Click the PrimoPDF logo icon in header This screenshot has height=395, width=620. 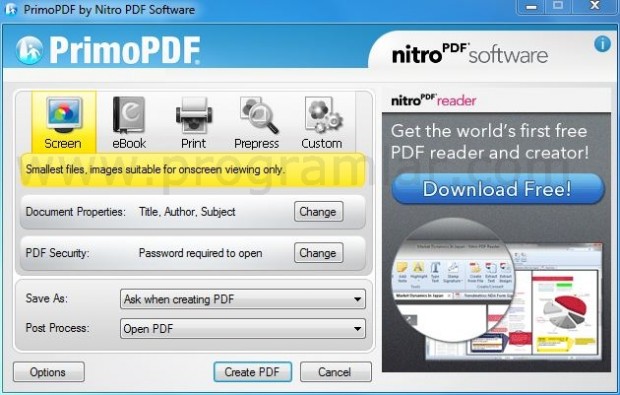[x=29, y=50]
